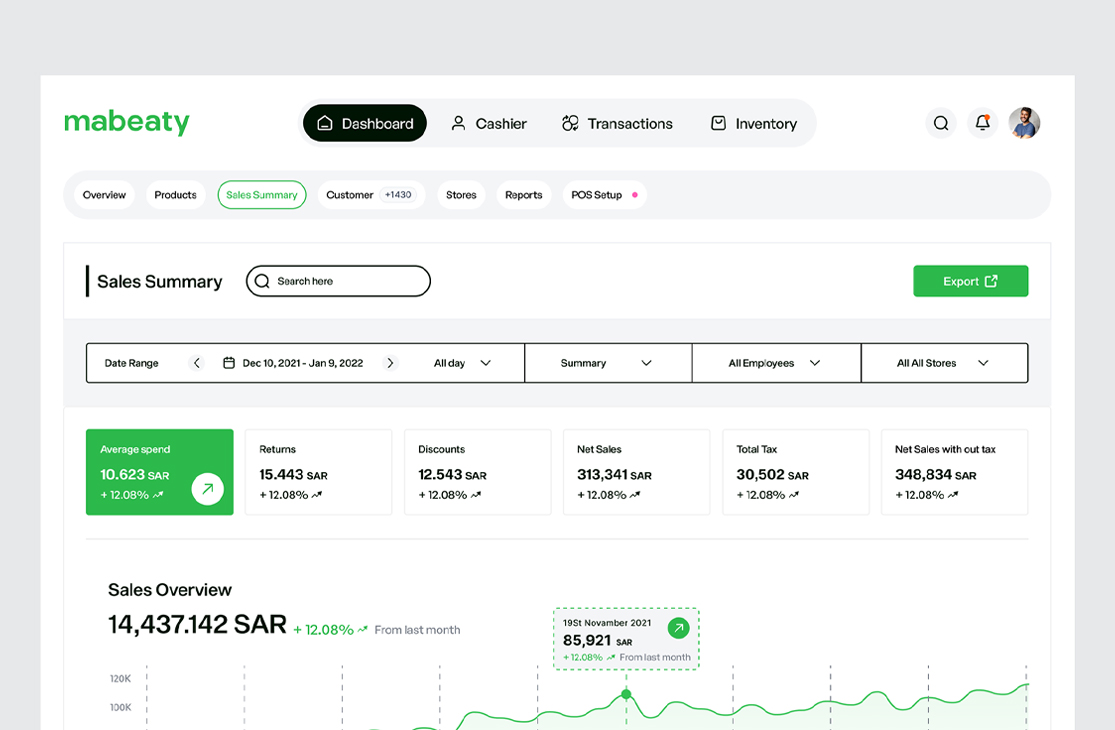Click the Export button

point(971,281)
